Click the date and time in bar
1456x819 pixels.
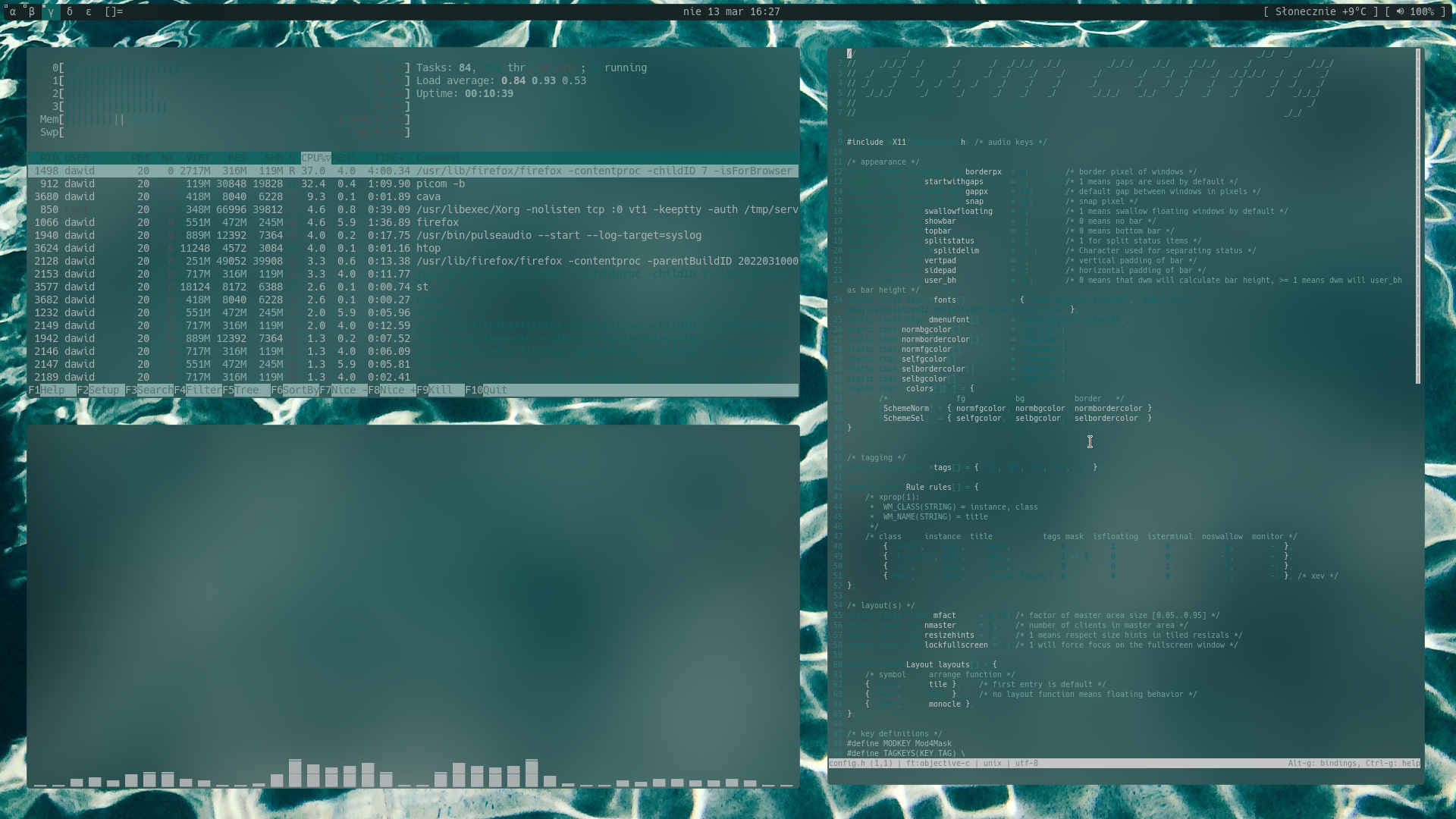[731, 11]
